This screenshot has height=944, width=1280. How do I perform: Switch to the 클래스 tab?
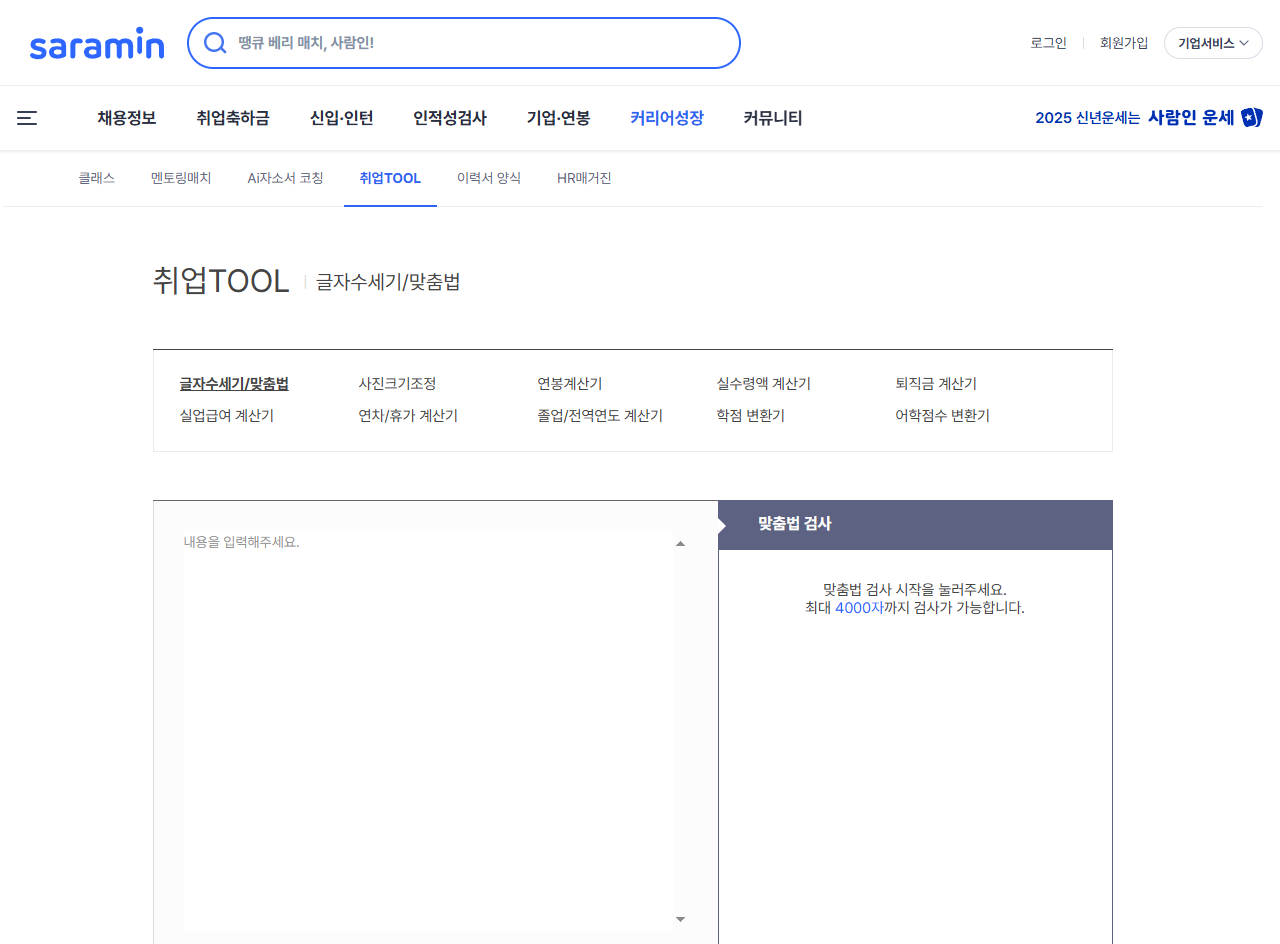click(96, 178)
